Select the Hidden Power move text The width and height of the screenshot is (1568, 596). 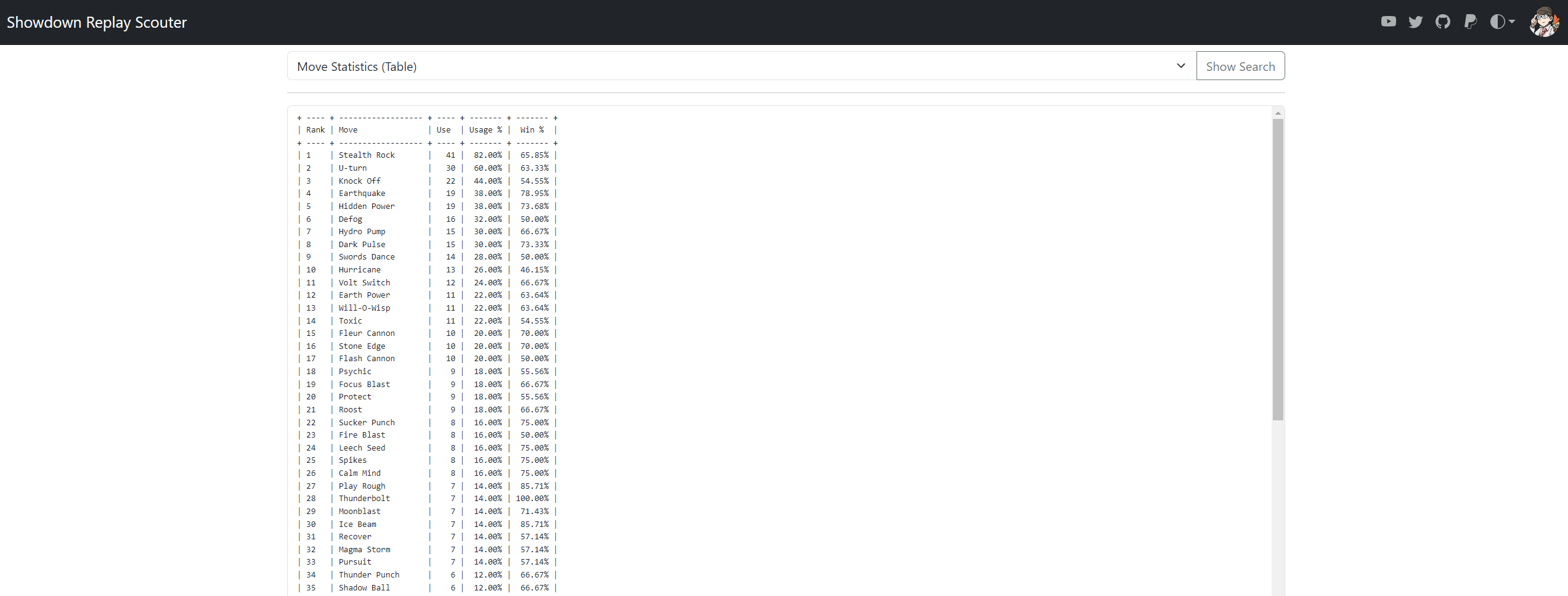pyautogui.click(x=367, y=206)
